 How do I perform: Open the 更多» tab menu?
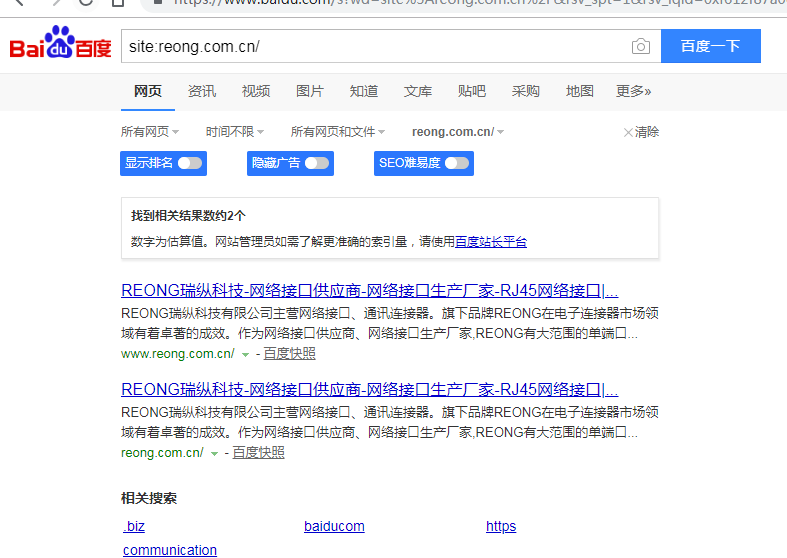633,91
